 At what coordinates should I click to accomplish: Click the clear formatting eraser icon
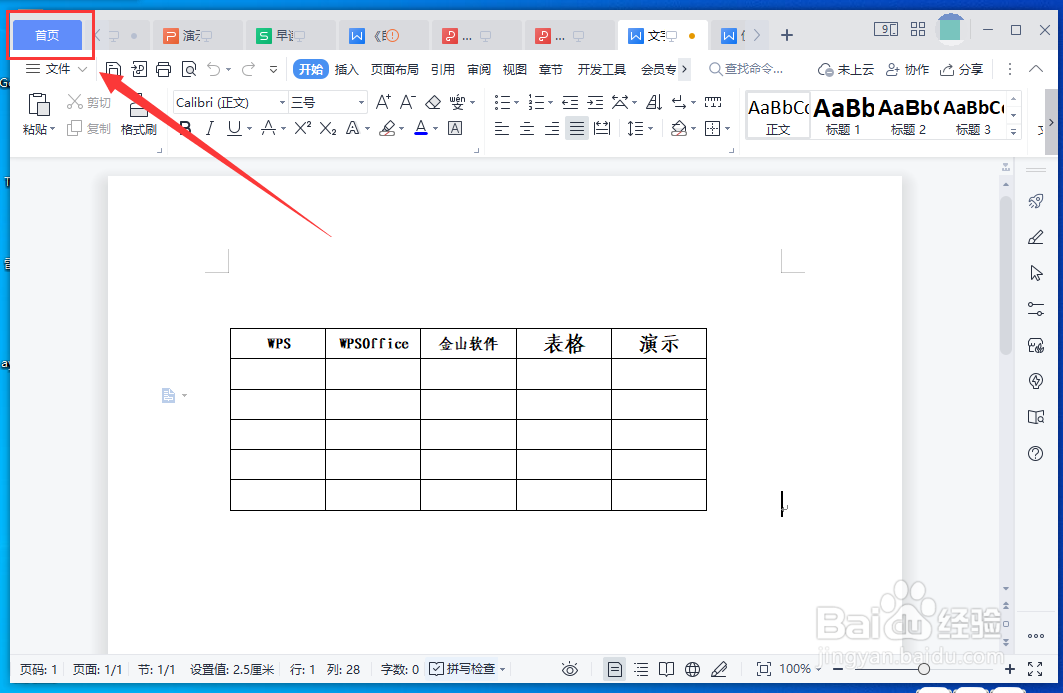(433, 102)
